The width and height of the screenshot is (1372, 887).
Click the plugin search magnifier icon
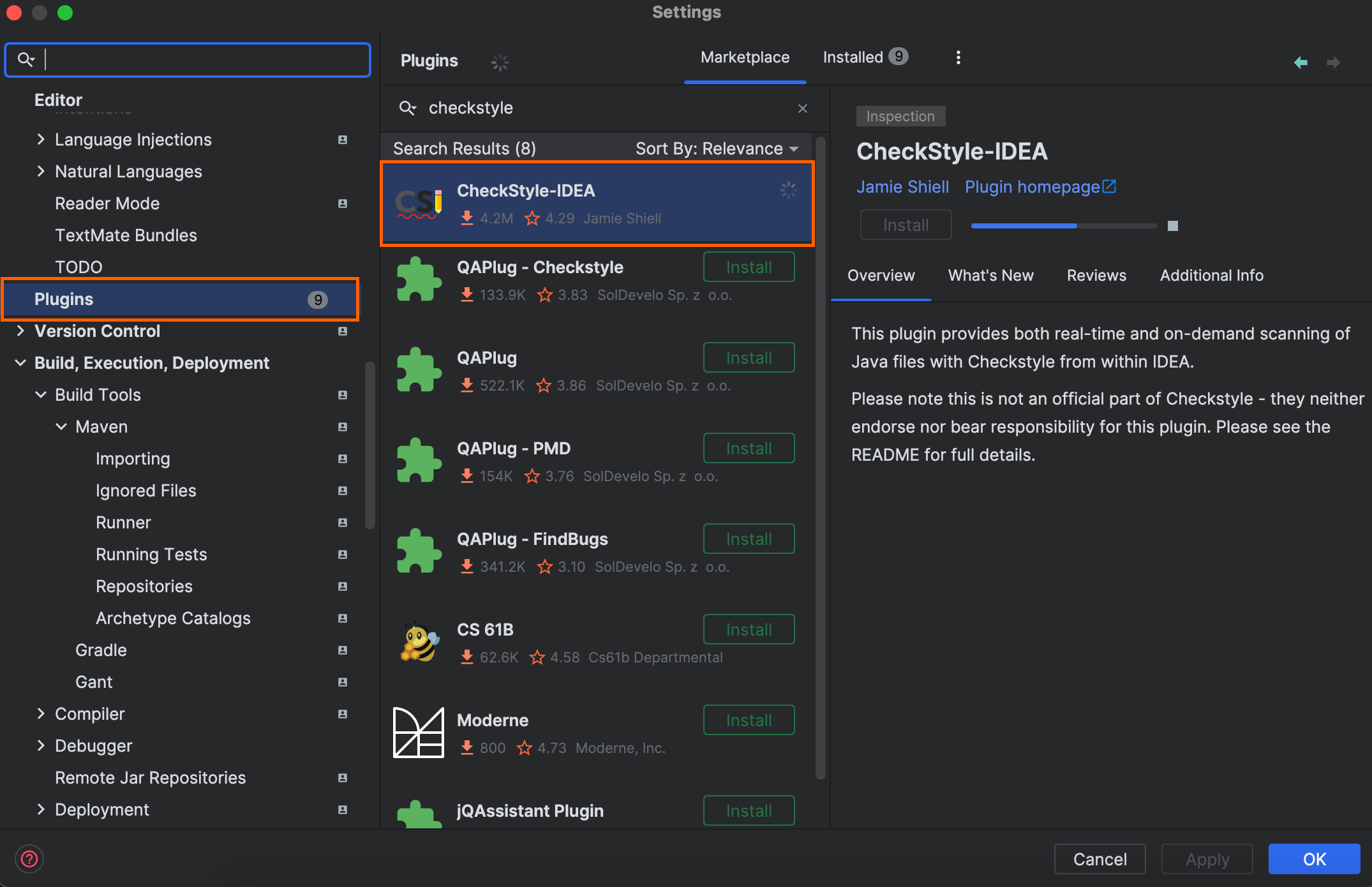click(x=407, y=108)
